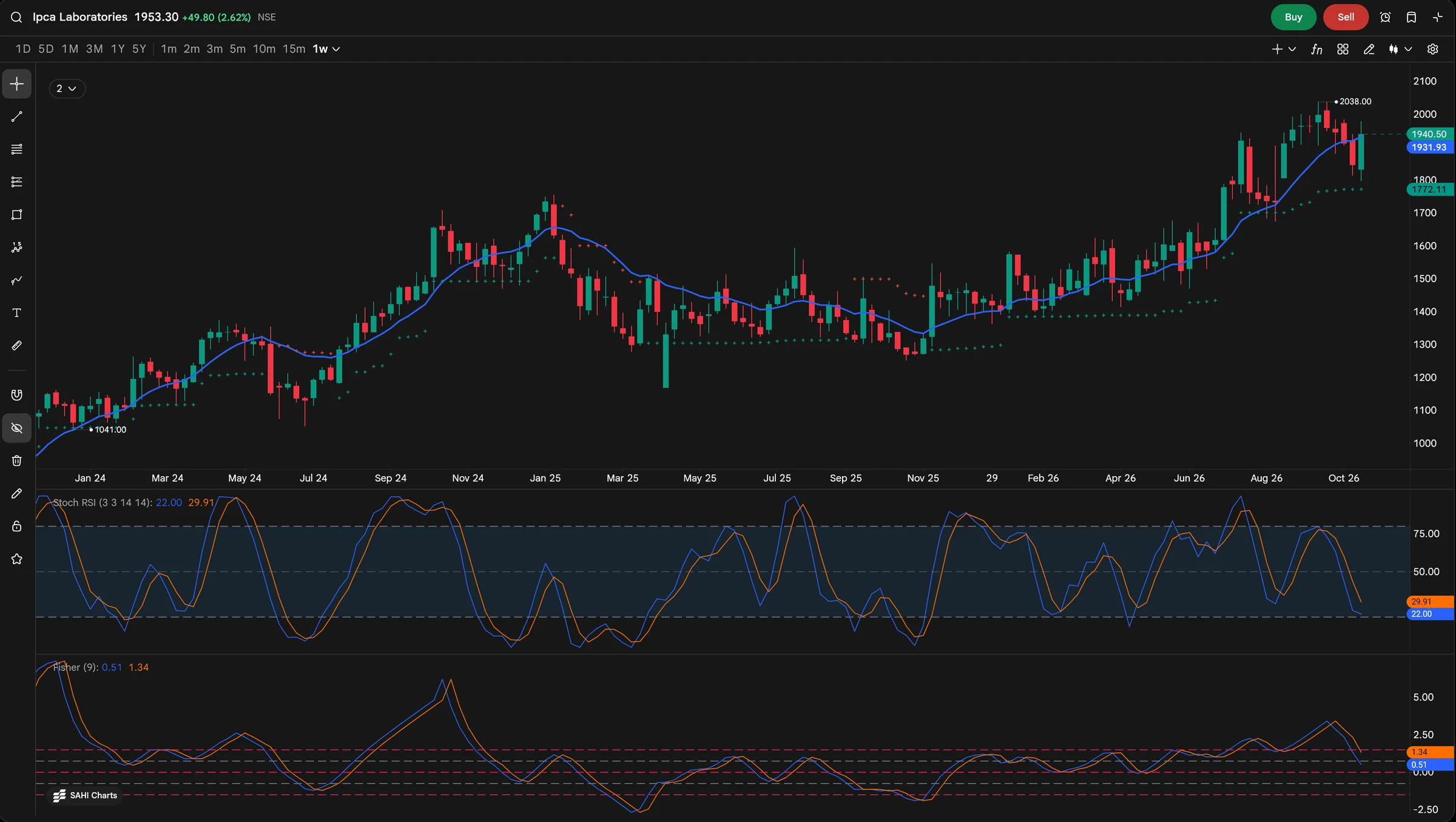Image resolution: width=1456 pixels, height=822 pixels.
Task: Switch range to 1Y
Action: (118, 49)
